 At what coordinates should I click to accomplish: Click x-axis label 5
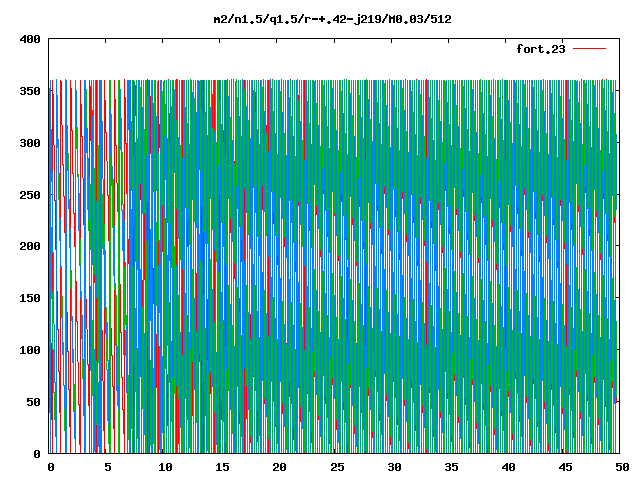point(107,467)
